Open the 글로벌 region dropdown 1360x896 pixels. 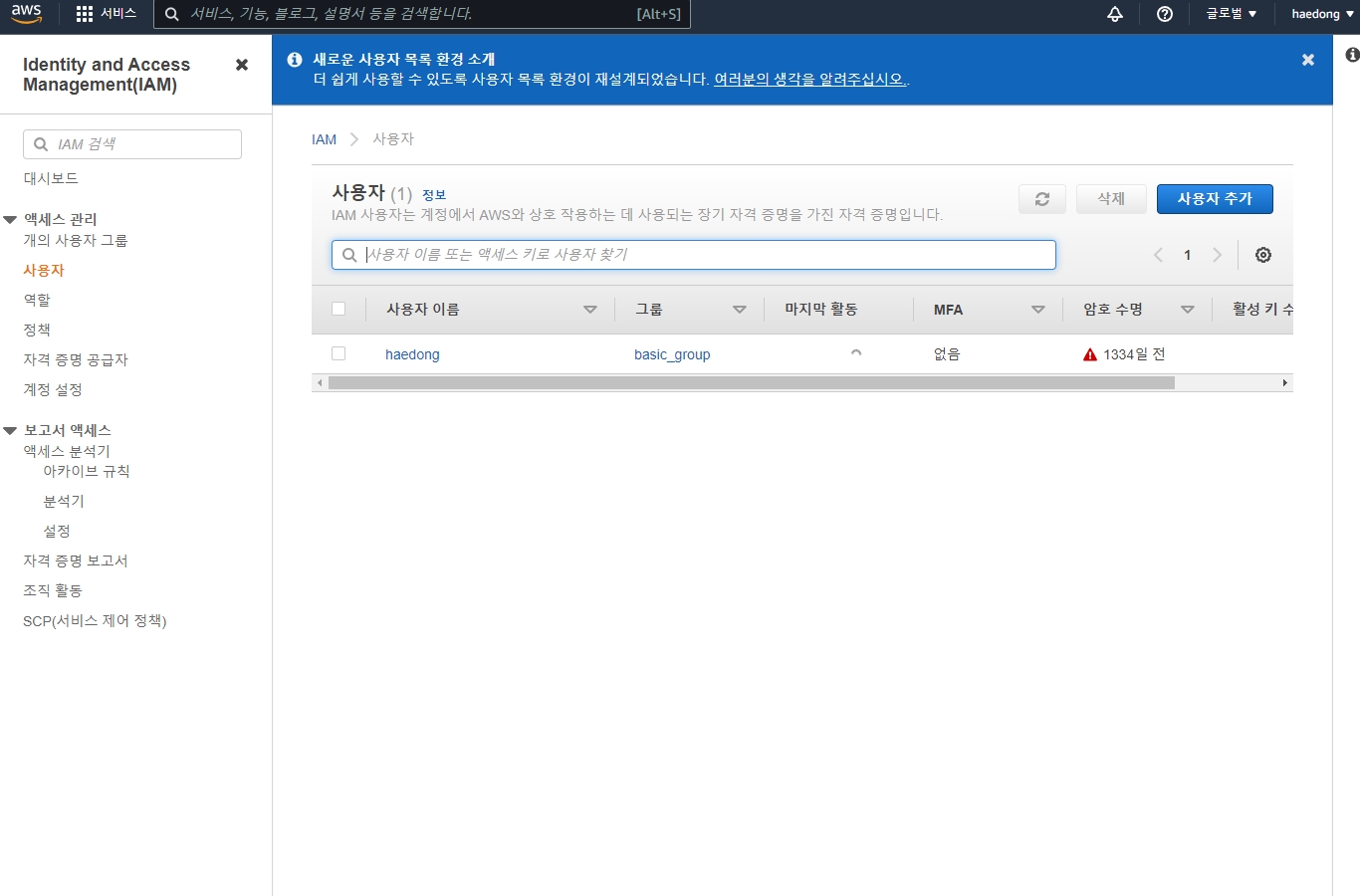click(1232, 14)
